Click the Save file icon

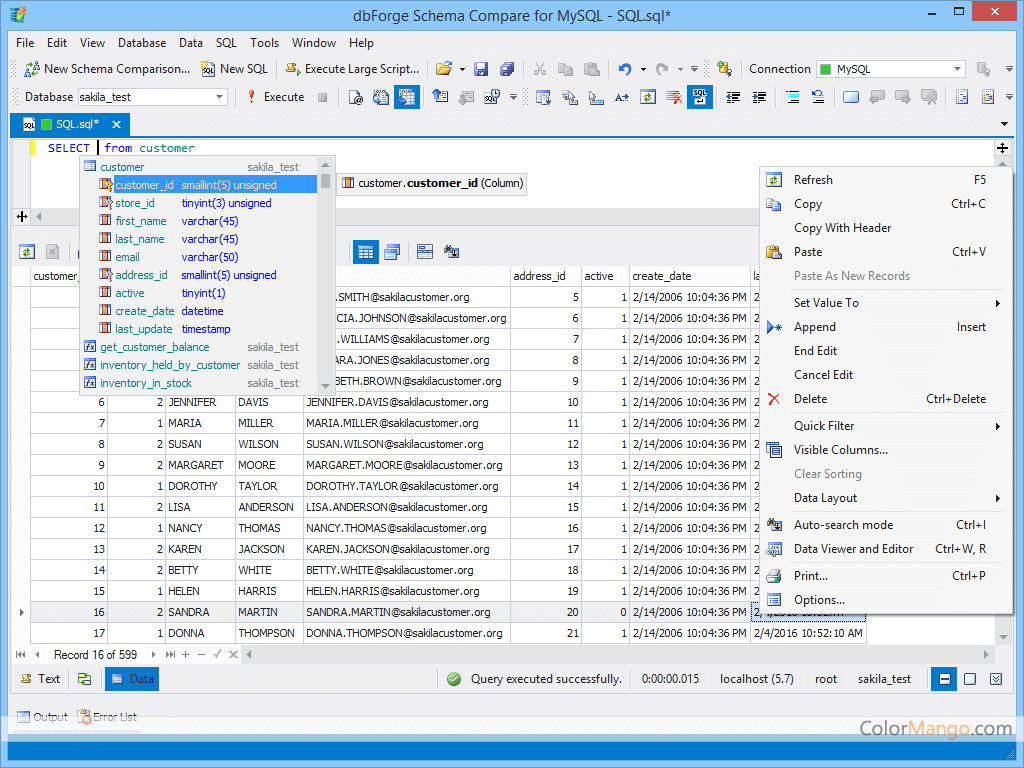(x=481, y=69)
